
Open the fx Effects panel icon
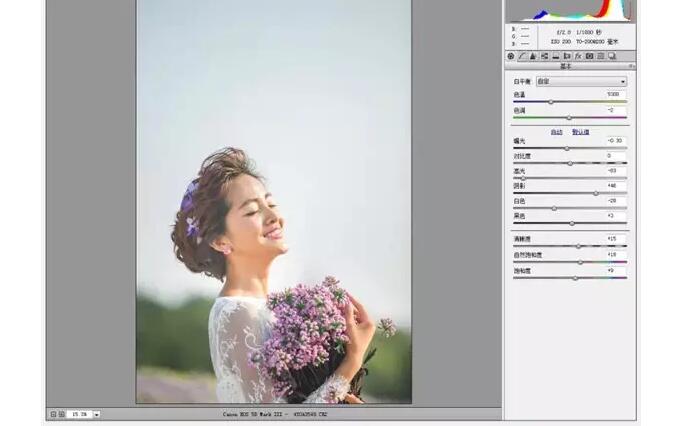coord(578,56)
